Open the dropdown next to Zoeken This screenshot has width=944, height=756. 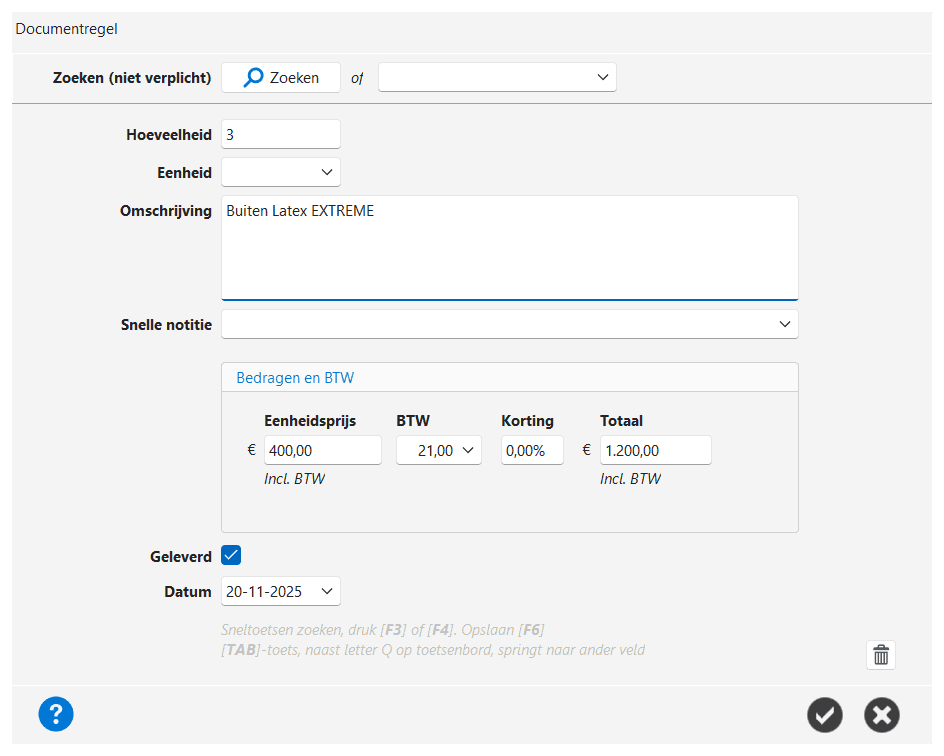pyautogui.click(x=497, y=78)
